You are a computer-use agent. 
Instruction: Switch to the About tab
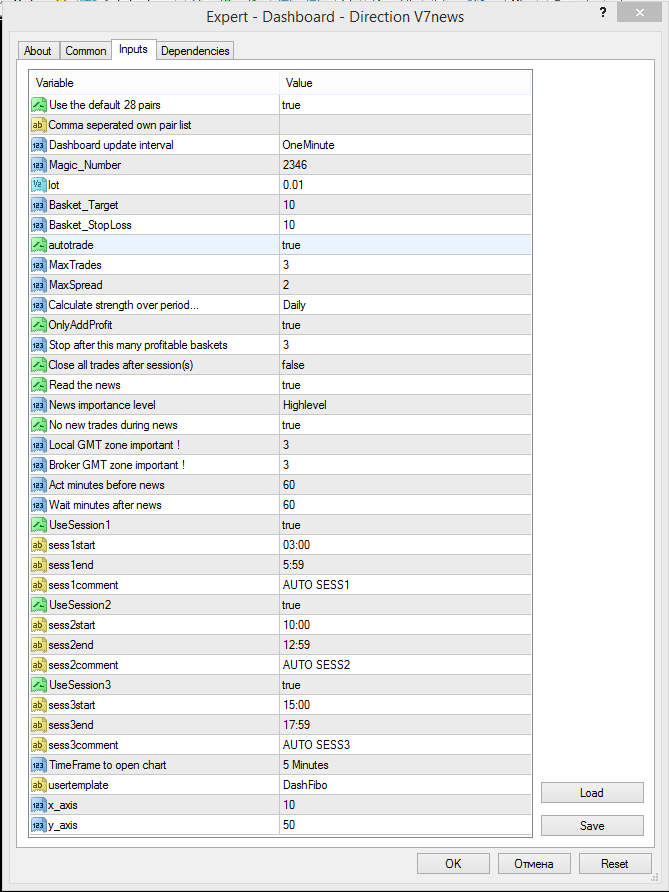tap(38, 51)
